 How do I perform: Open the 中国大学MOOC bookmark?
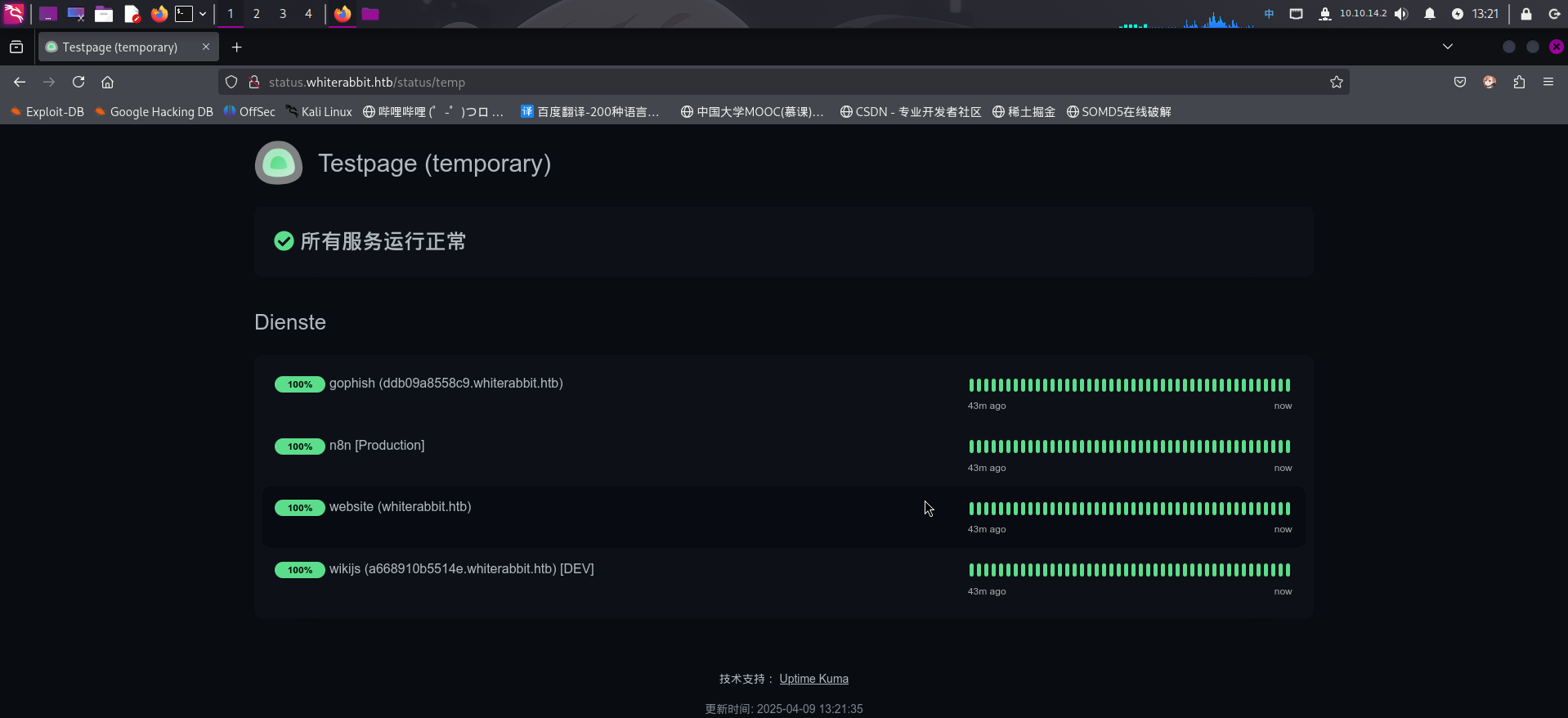[x=752, y=112]
